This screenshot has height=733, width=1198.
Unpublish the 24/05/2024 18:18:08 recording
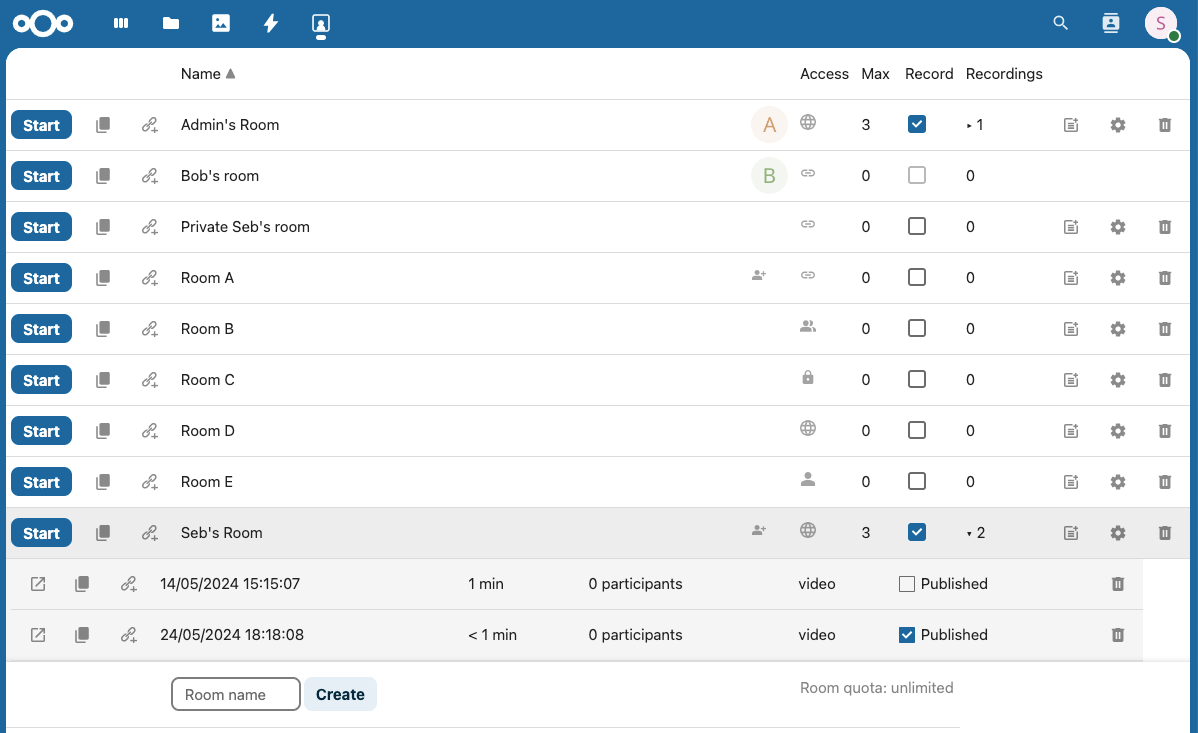[x=907, y=635]
